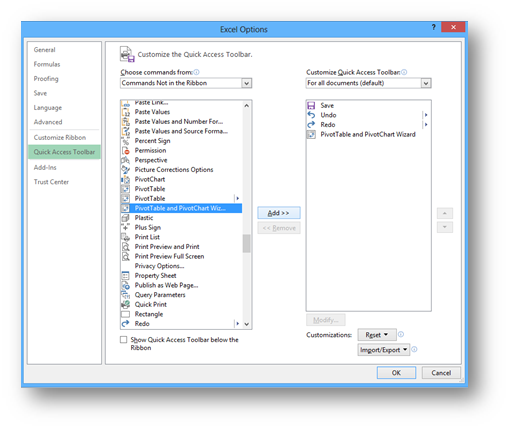Click info icon beside Import/Export button
Viewport: 510px width, 430px height.
(x=414, y=349)
